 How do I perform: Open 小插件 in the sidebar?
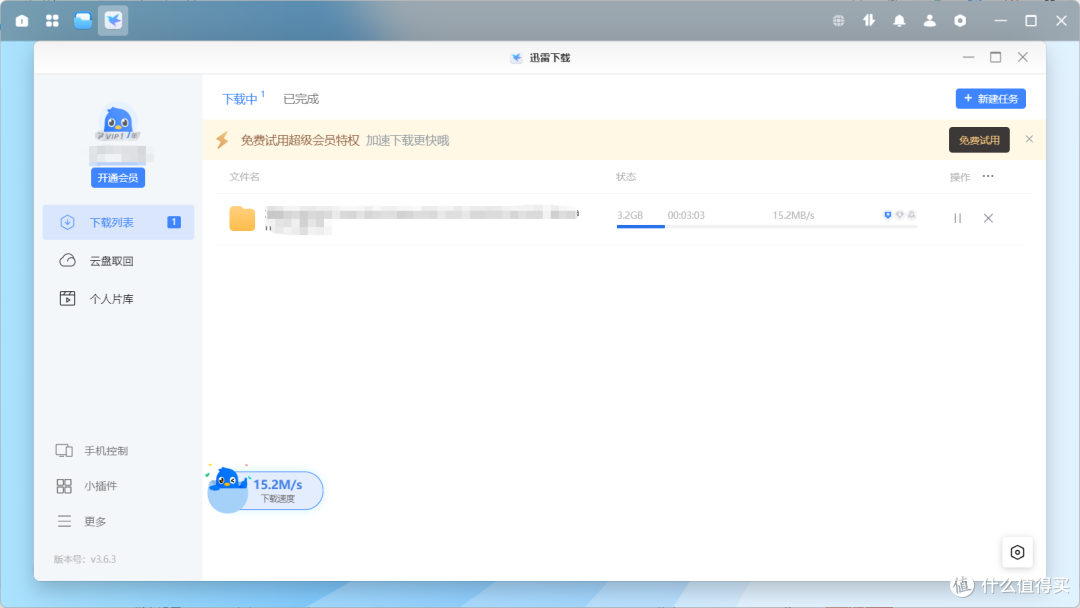(x=87, y=486)
